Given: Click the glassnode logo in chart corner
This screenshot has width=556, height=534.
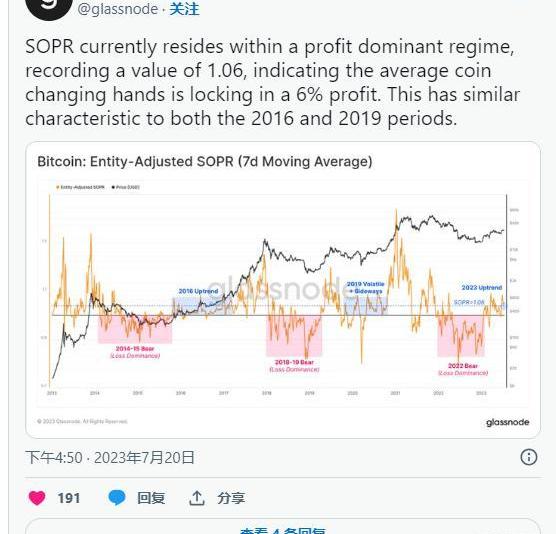Looking at the screenshot, I should [507, 422].
